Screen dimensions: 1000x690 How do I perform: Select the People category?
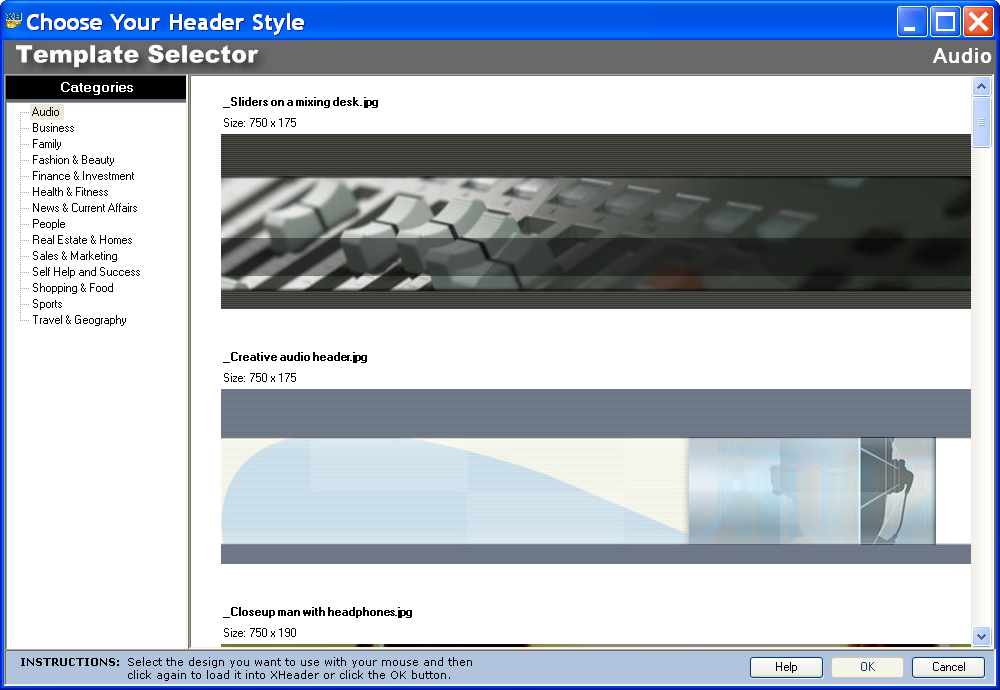click(x=48, y=223)
